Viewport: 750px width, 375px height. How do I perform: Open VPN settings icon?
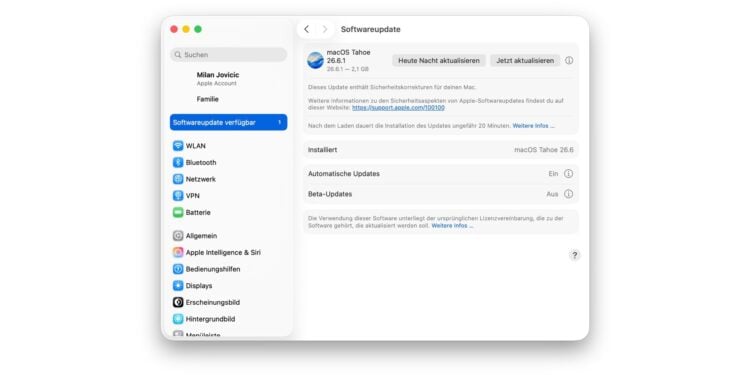pos(178,196)
